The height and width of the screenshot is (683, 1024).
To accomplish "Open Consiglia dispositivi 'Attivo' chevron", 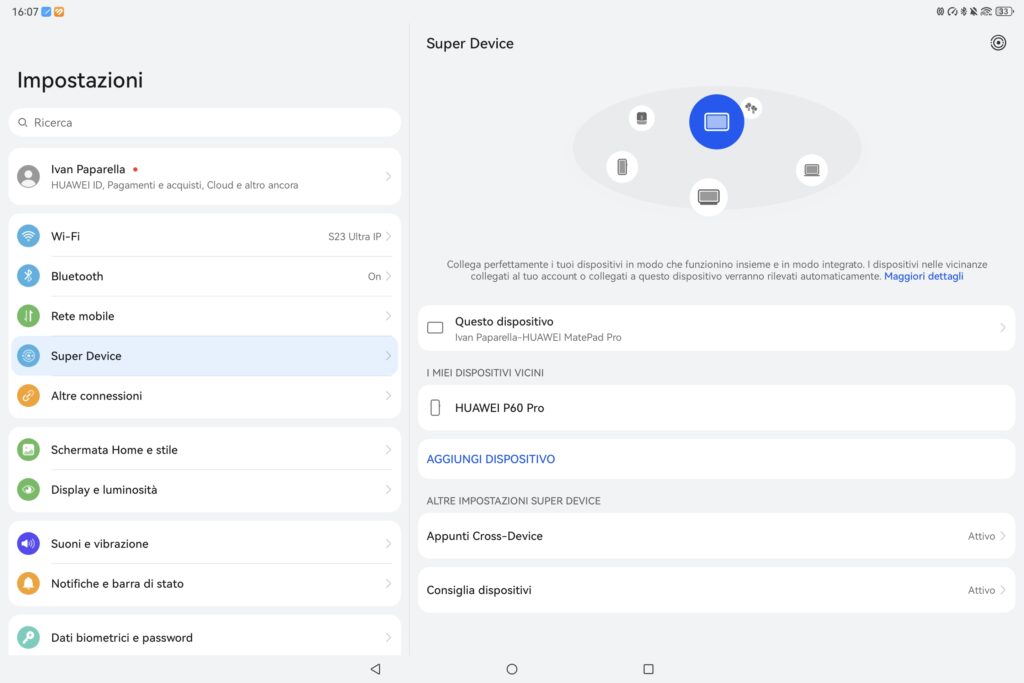I will click(x=1002, y=590).
